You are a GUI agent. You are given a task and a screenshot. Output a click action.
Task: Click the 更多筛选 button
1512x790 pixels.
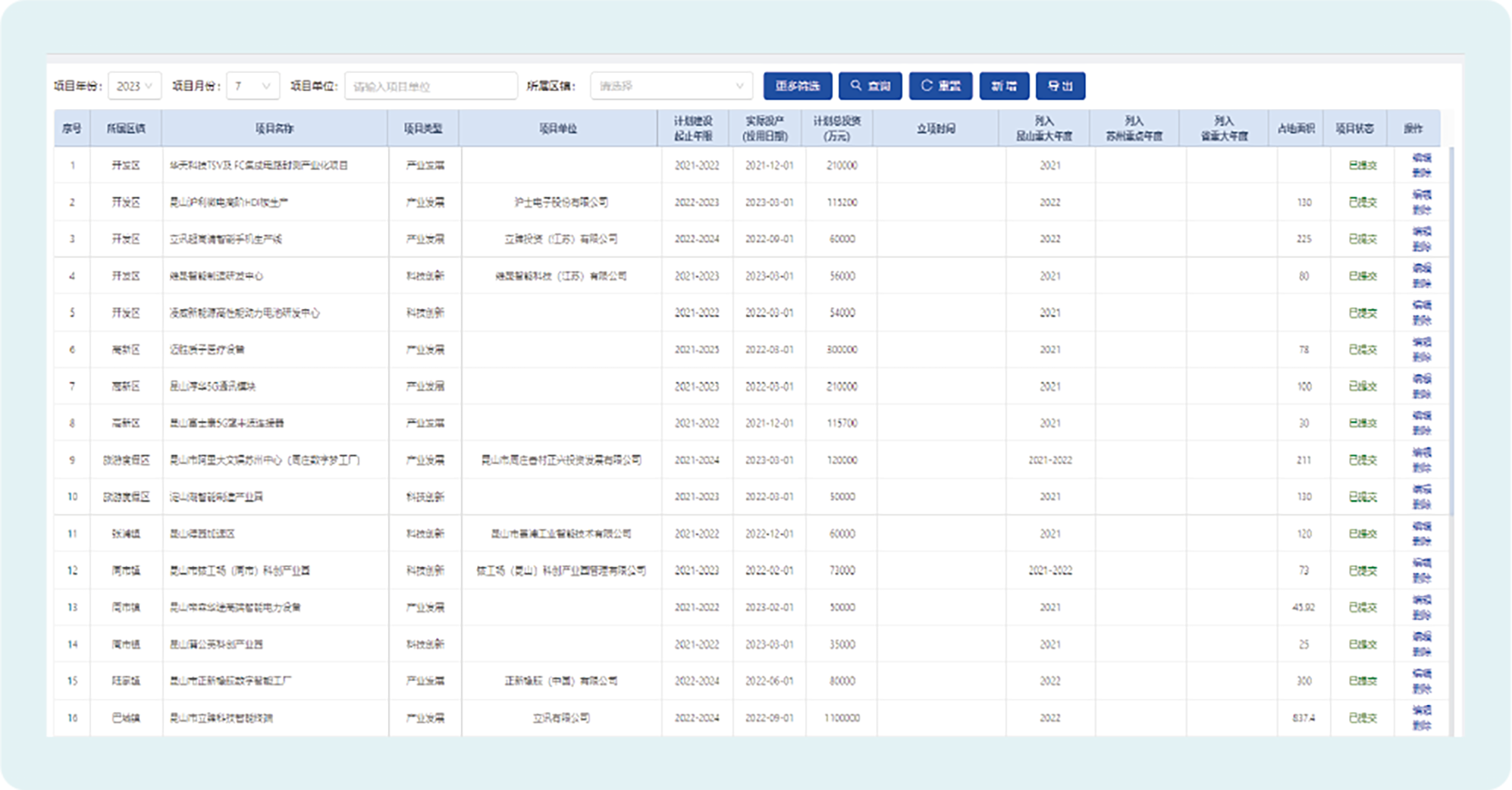coord(797,86)
